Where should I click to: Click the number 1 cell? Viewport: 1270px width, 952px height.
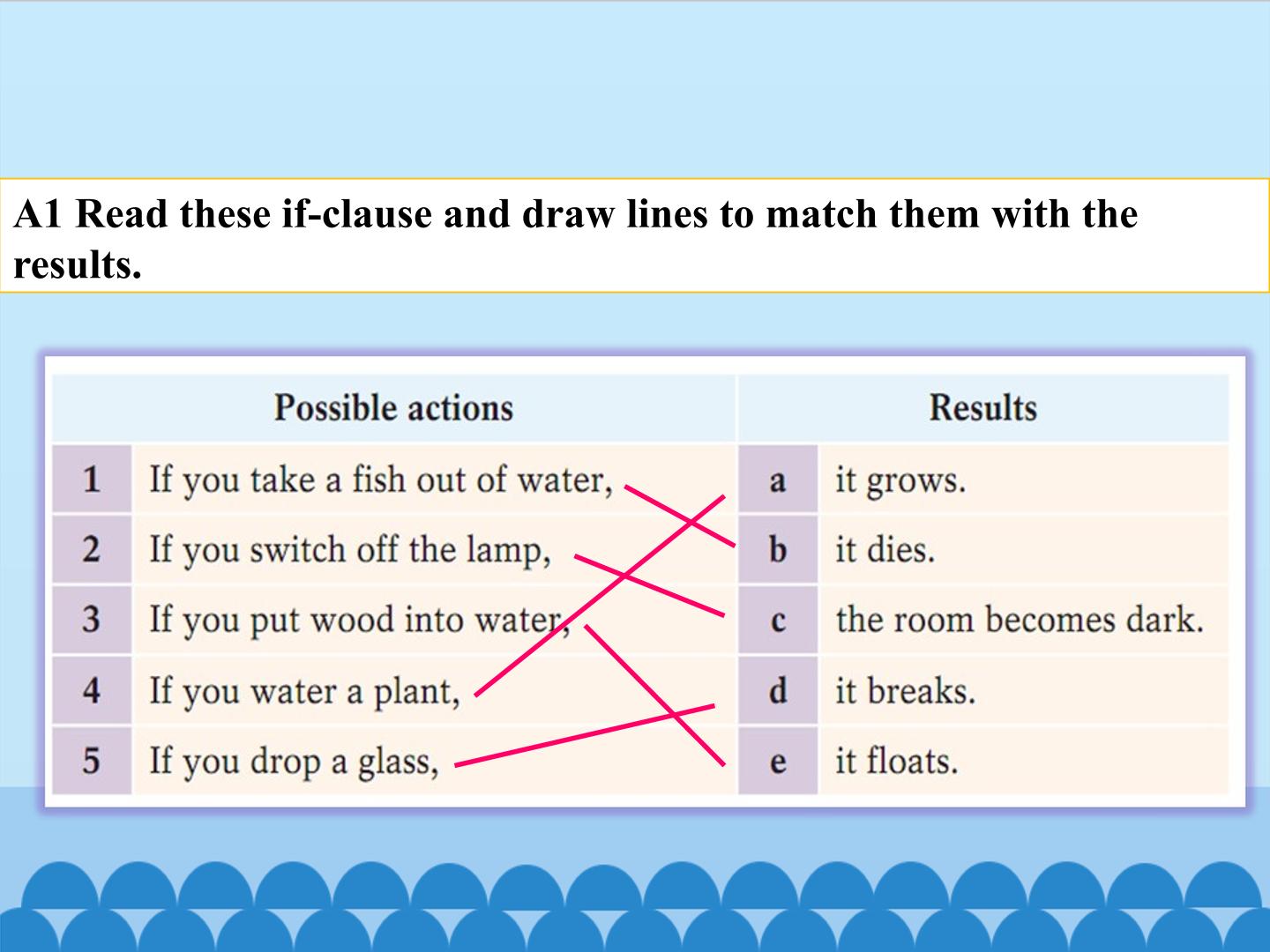[92, 480]
